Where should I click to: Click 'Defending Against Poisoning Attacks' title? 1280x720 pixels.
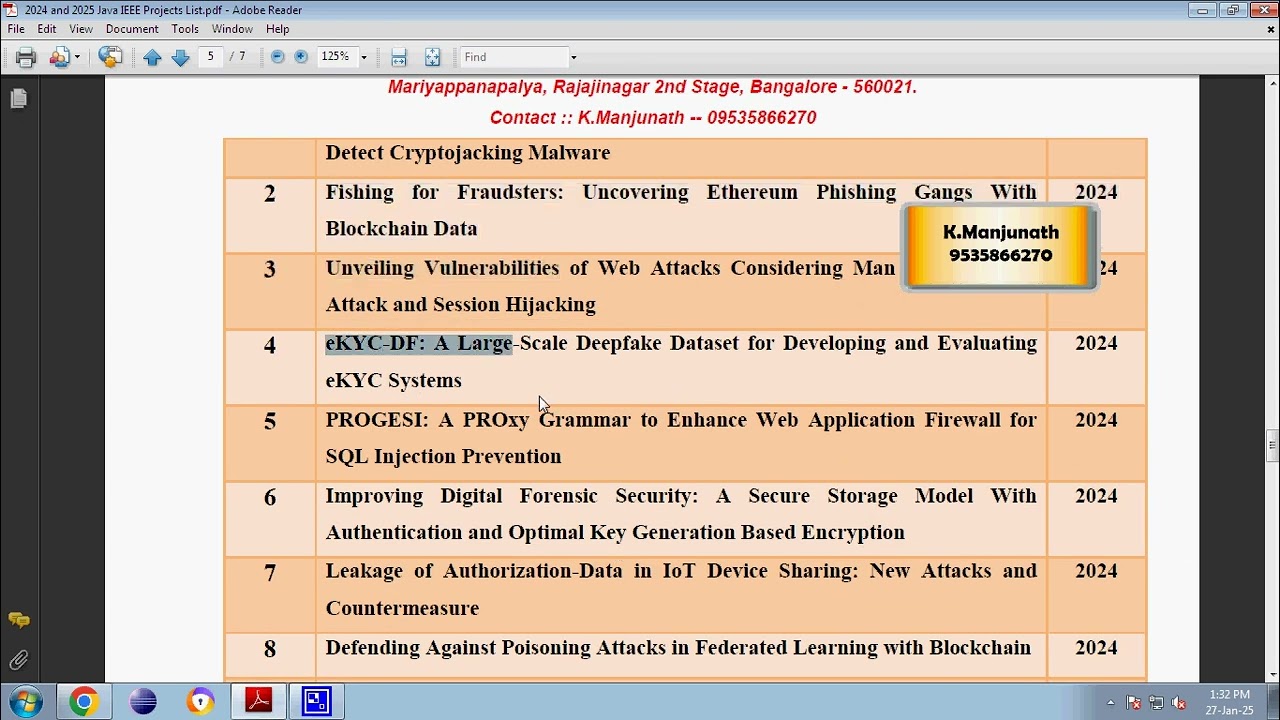coord(678,648)
